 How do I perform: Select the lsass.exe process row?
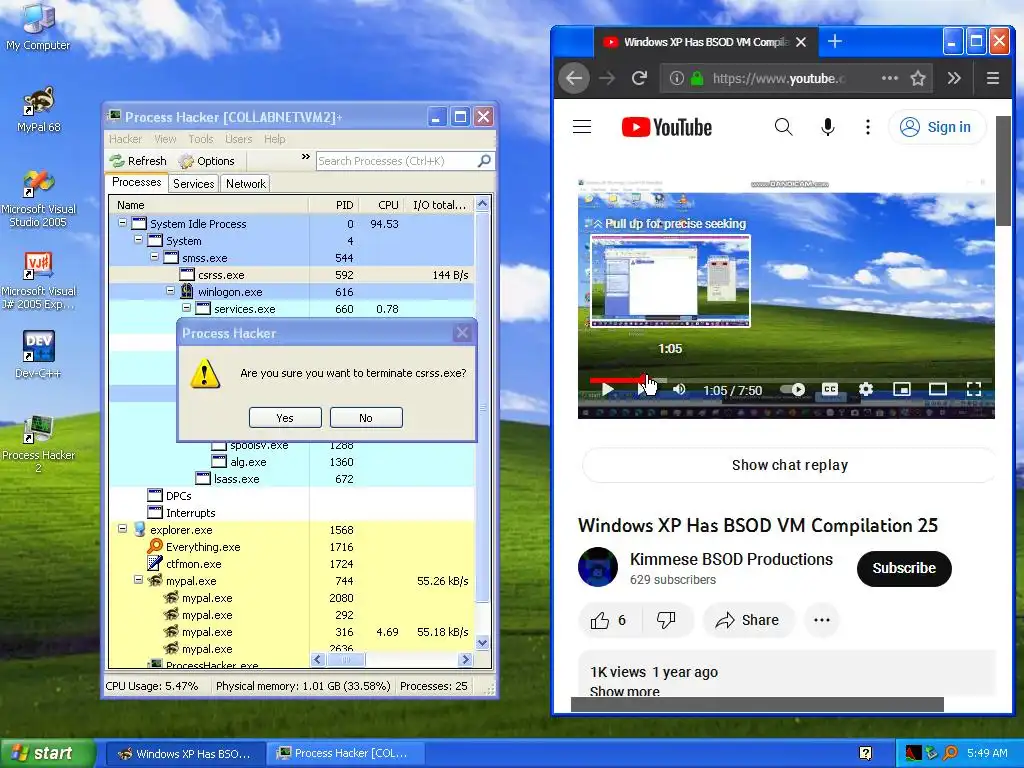point(291,479)
